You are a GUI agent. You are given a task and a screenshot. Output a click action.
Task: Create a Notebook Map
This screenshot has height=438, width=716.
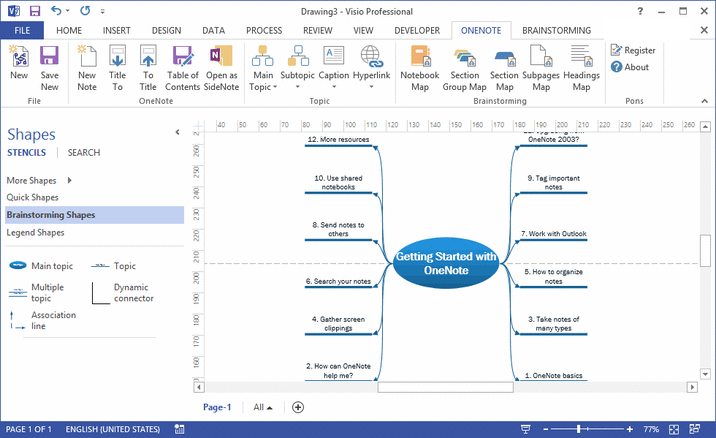[x=420, y=68]
